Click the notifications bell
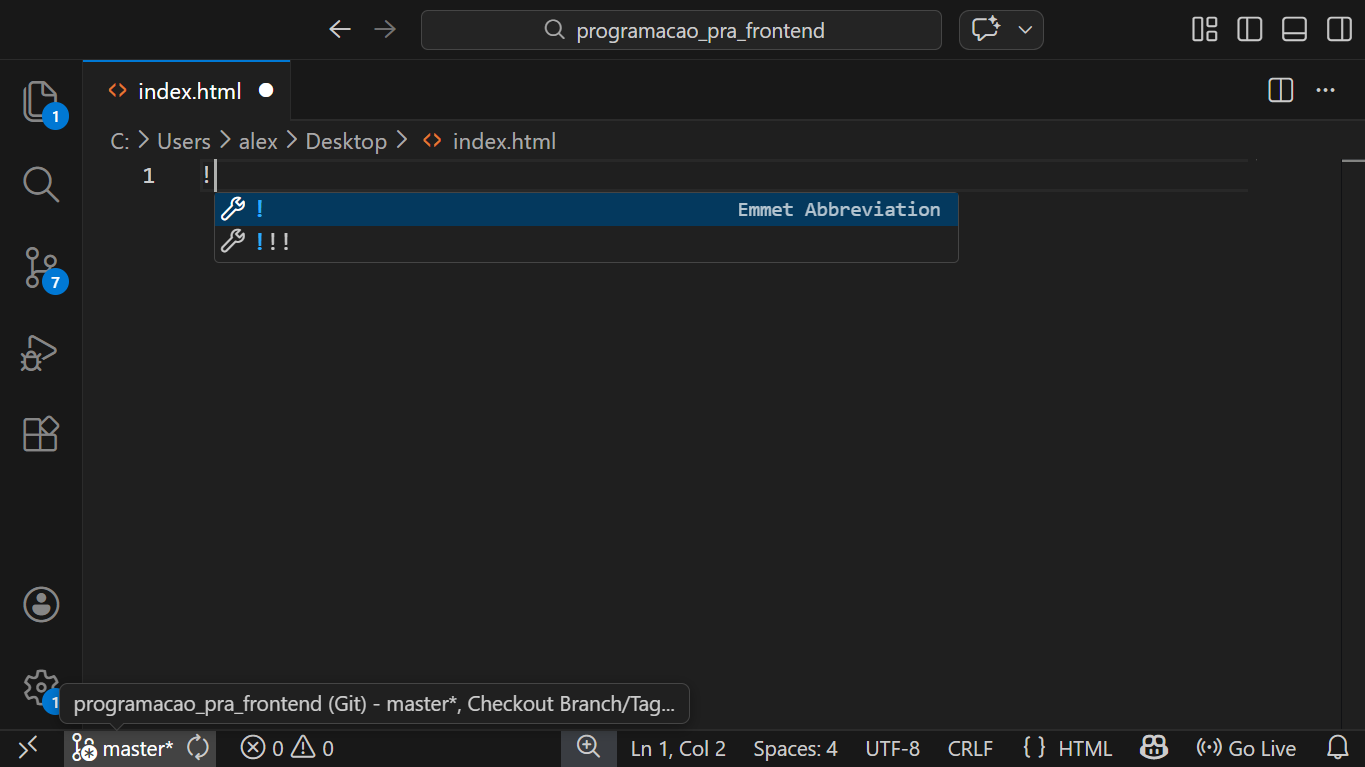 point(1338,747)
